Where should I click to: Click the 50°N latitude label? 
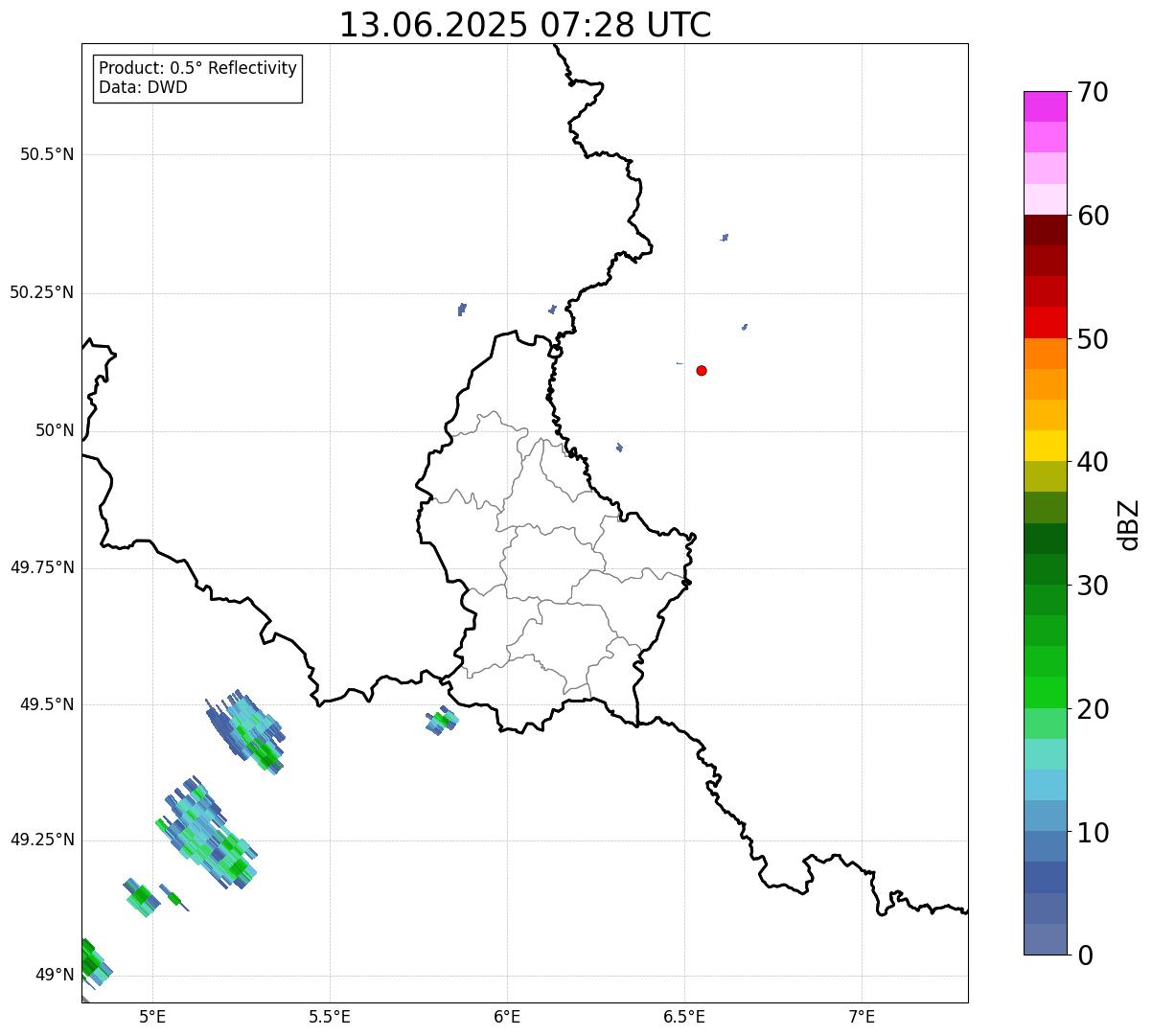[x=55, y=430]
